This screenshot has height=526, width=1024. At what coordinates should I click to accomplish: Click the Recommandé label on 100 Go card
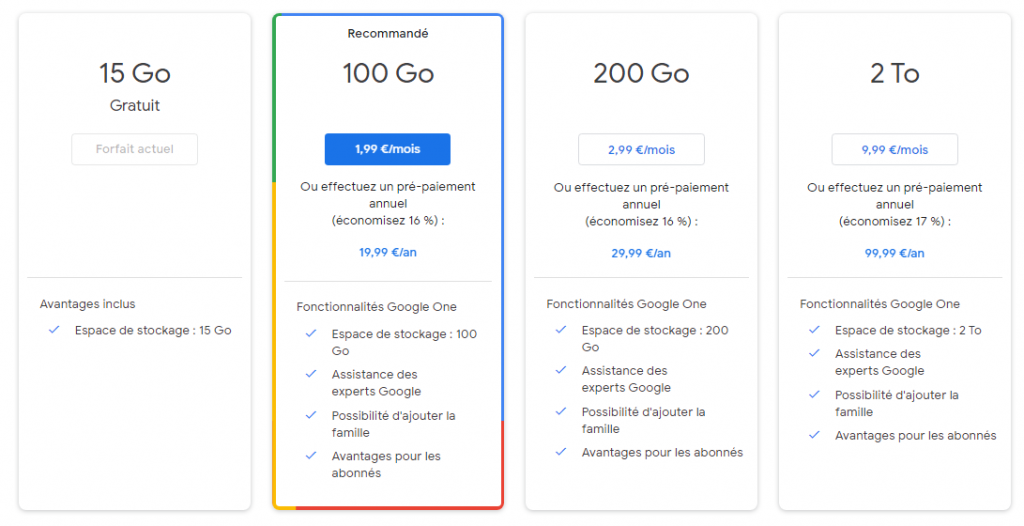pos(388,34)
